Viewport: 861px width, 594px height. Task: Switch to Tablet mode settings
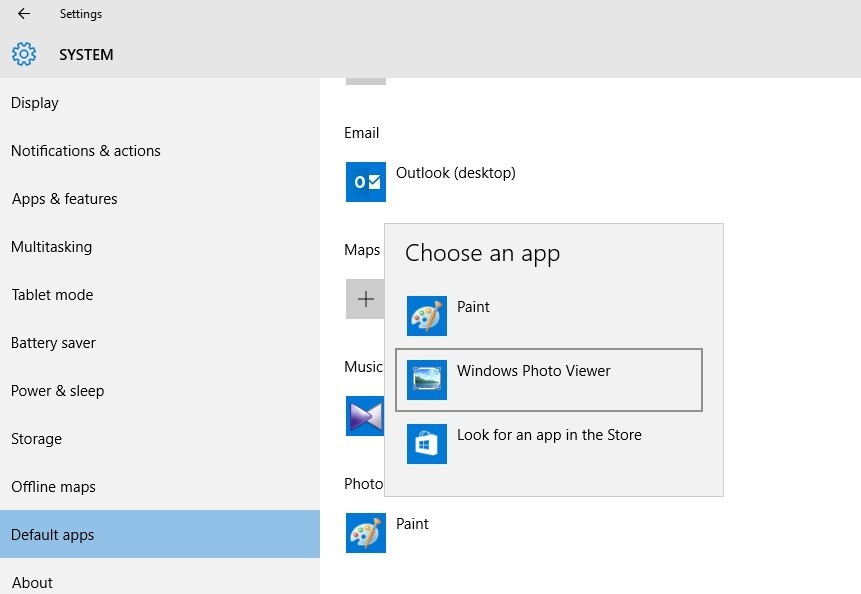52,295
